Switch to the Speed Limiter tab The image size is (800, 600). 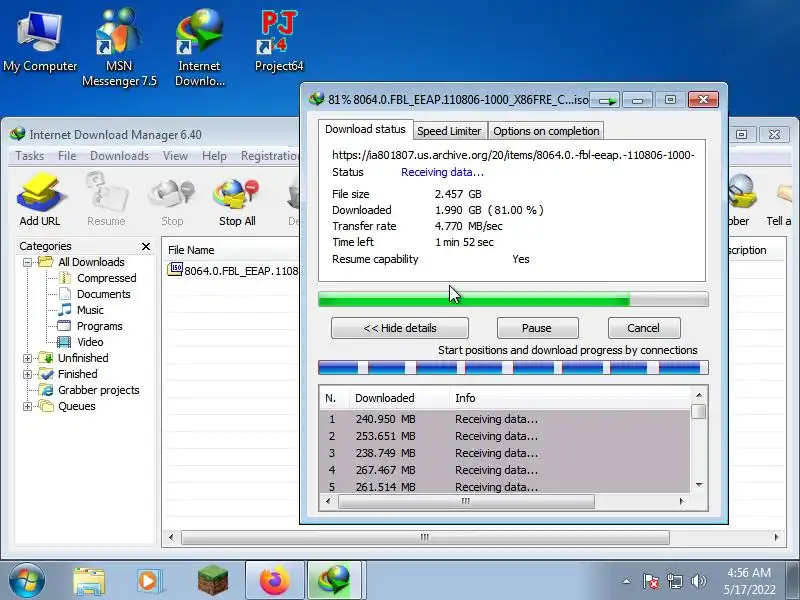(449, 131)
